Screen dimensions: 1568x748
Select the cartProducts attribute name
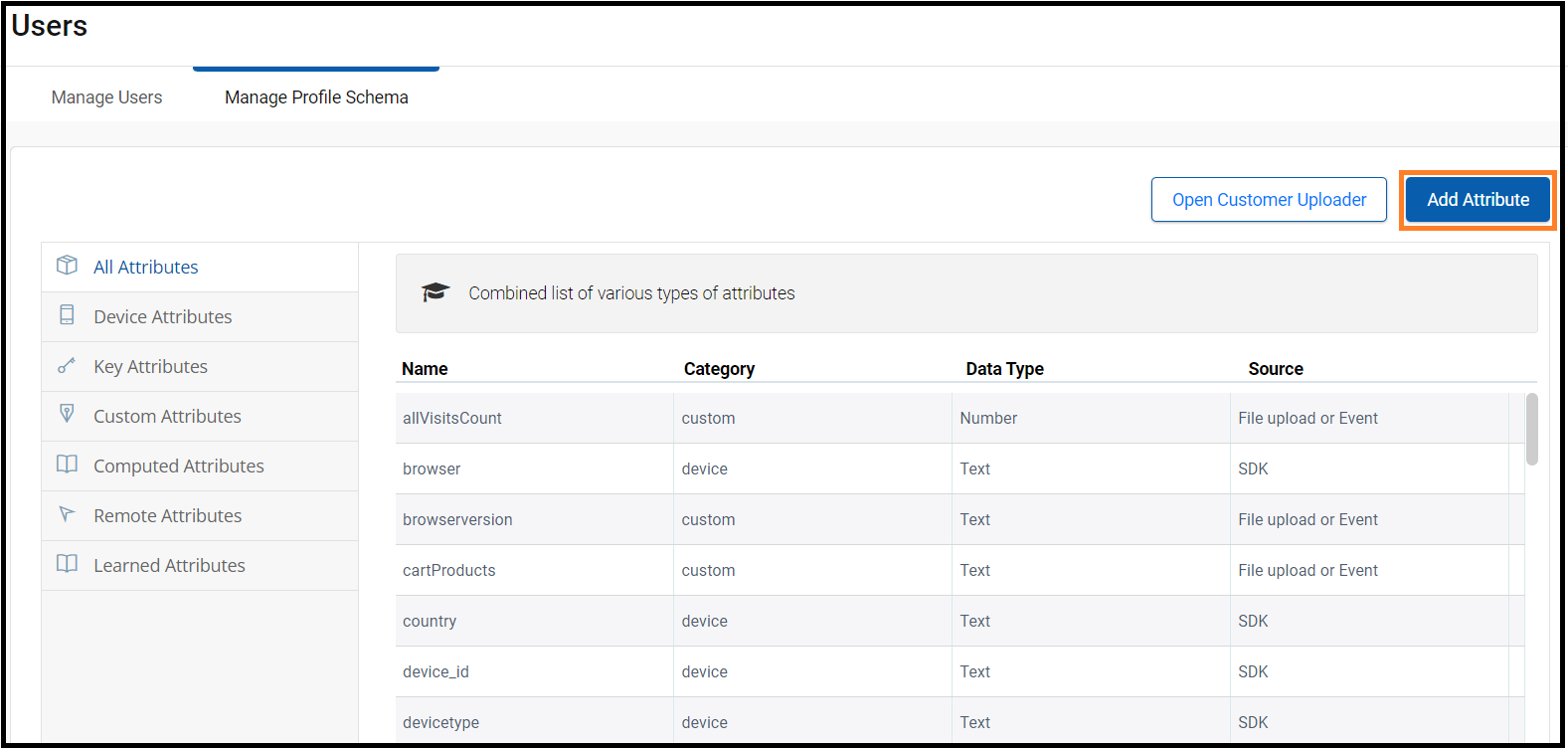tap(448, 570)
